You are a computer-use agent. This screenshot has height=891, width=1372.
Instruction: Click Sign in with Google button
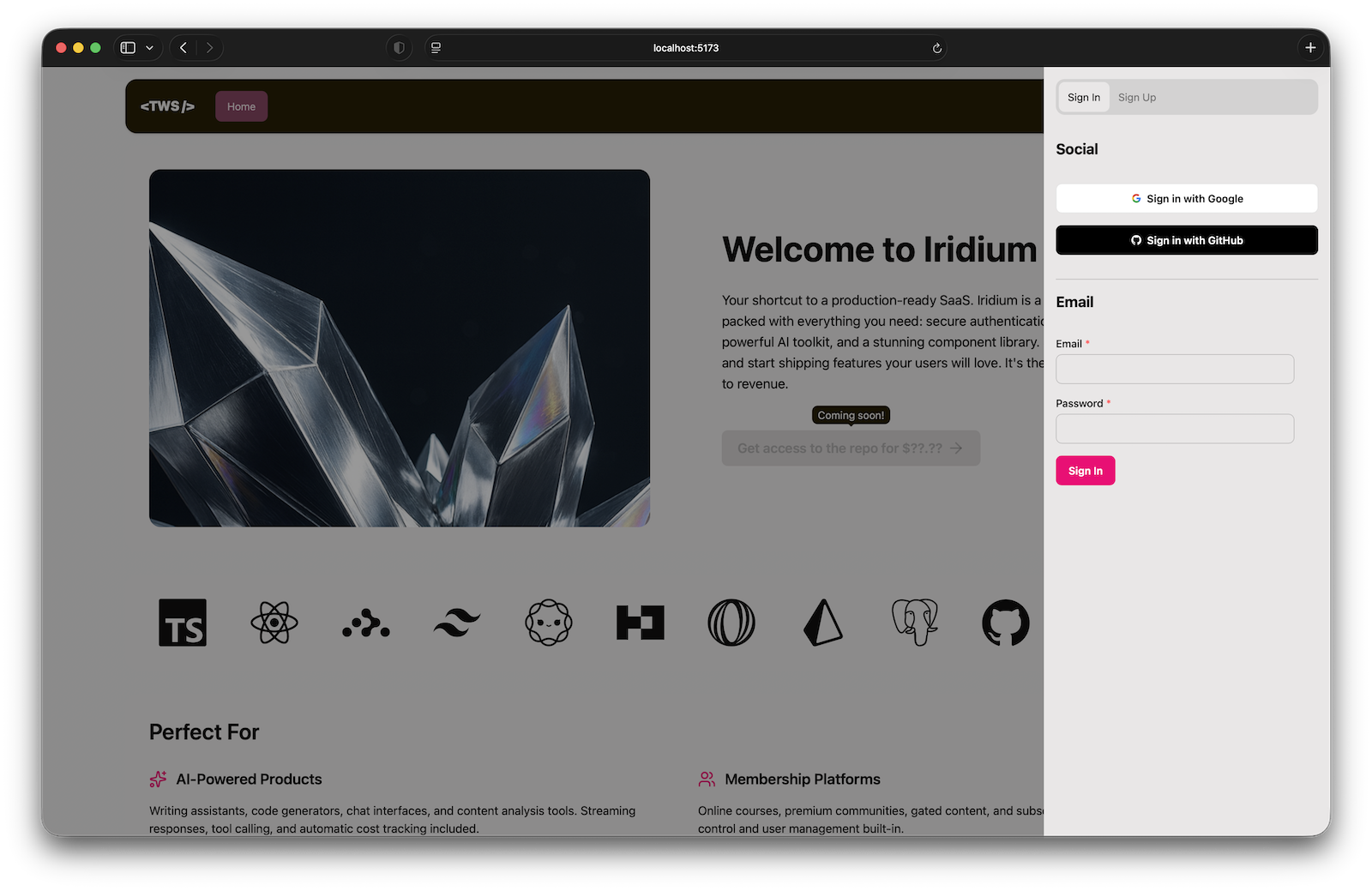(1187, 198)
